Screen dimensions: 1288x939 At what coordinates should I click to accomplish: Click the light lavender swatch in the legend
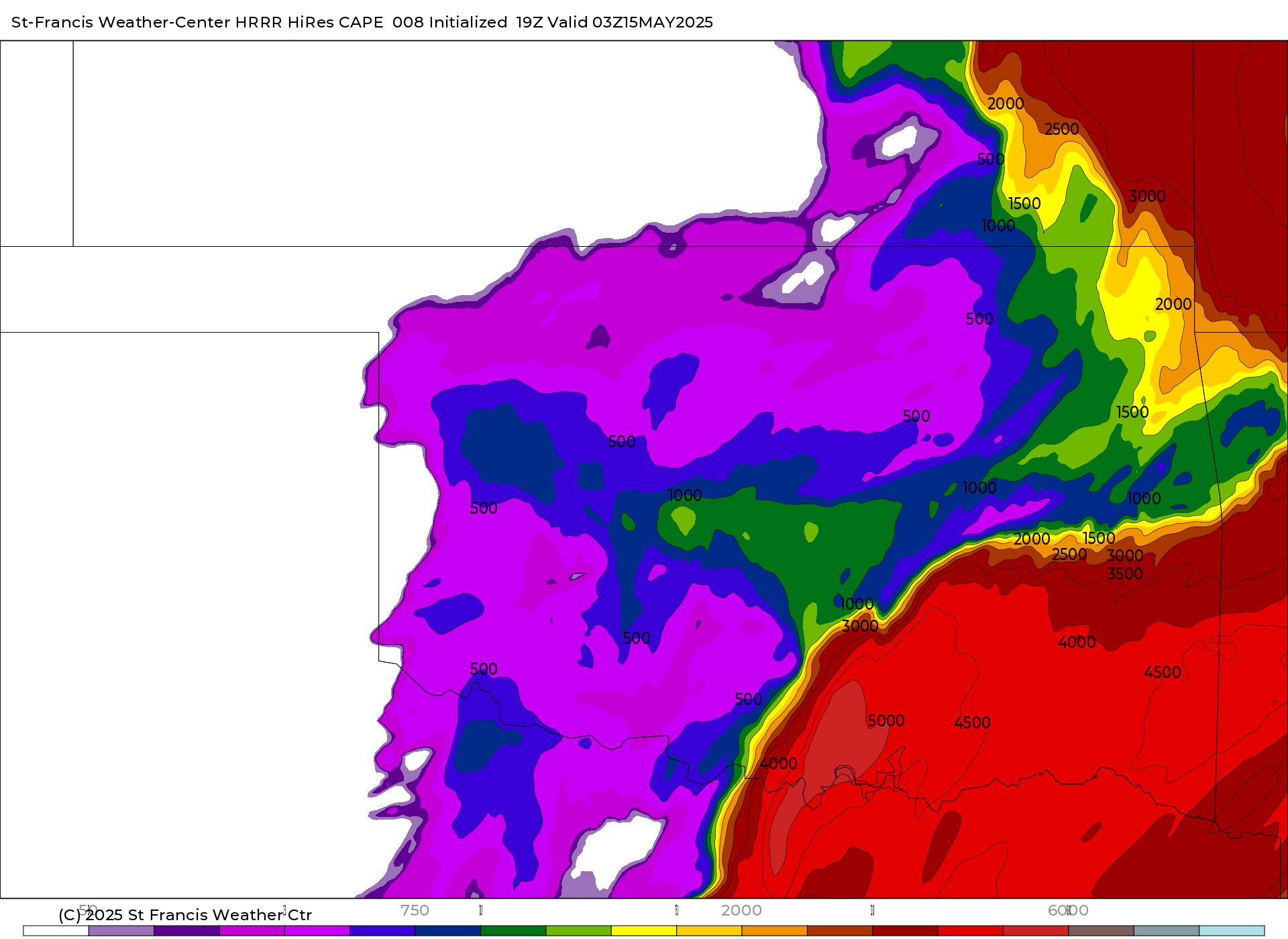(121, 931)
